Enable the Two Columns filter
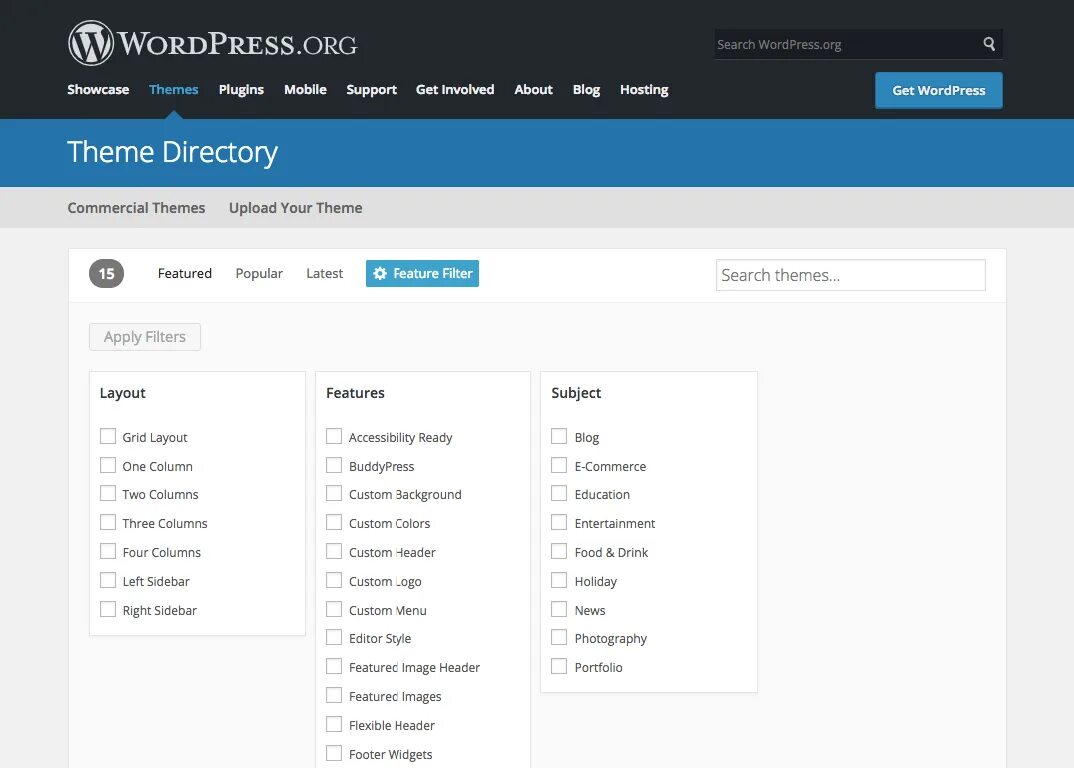This screenshot has height=768, width=1074. 108,493
